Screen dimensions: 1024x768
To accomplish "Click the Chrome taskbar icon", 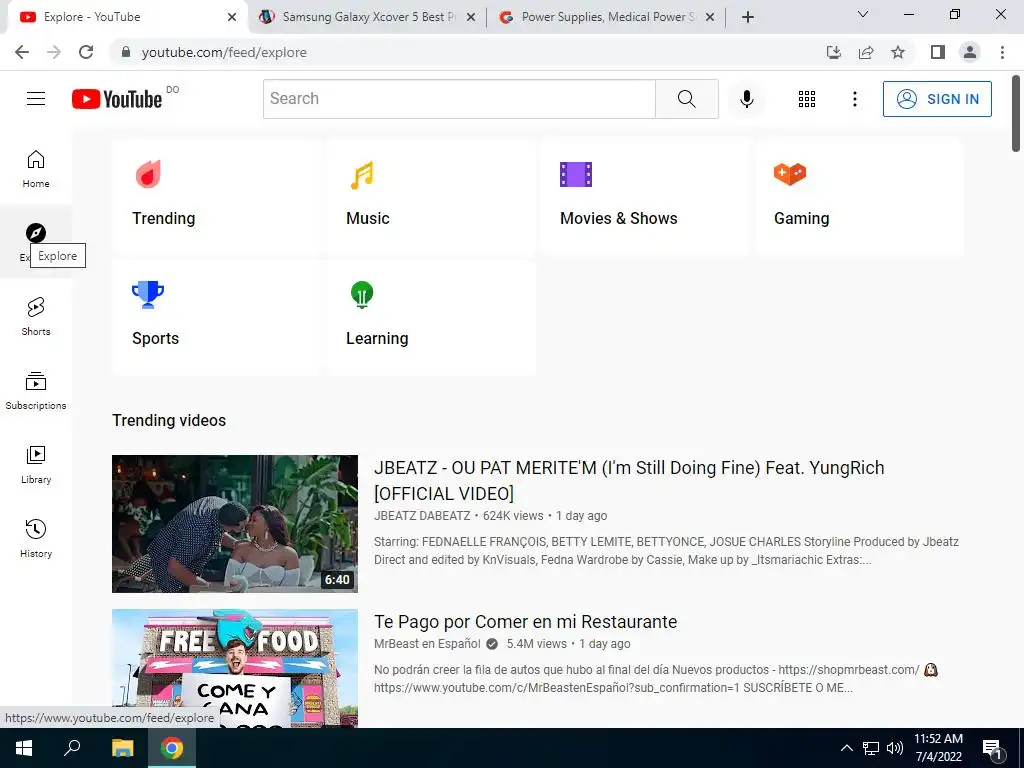I will tap(172, 748).
